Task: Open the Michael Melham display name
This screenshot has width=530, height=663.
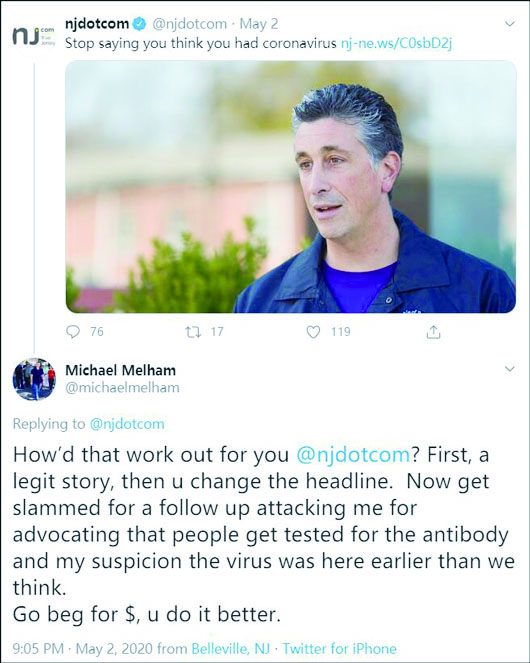Action: pyautogui.click(x=121, y=370)
